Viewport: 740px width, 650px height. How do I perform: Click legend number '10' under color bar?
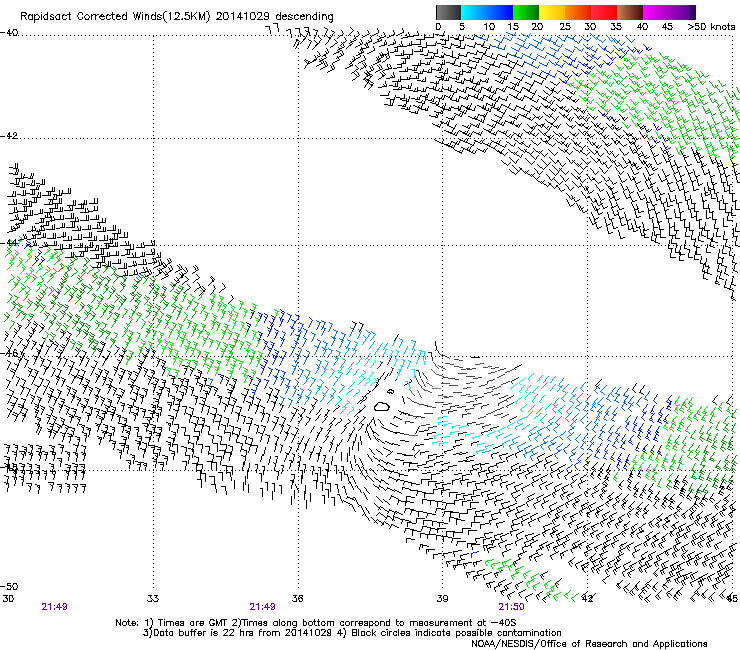point(489,26)
